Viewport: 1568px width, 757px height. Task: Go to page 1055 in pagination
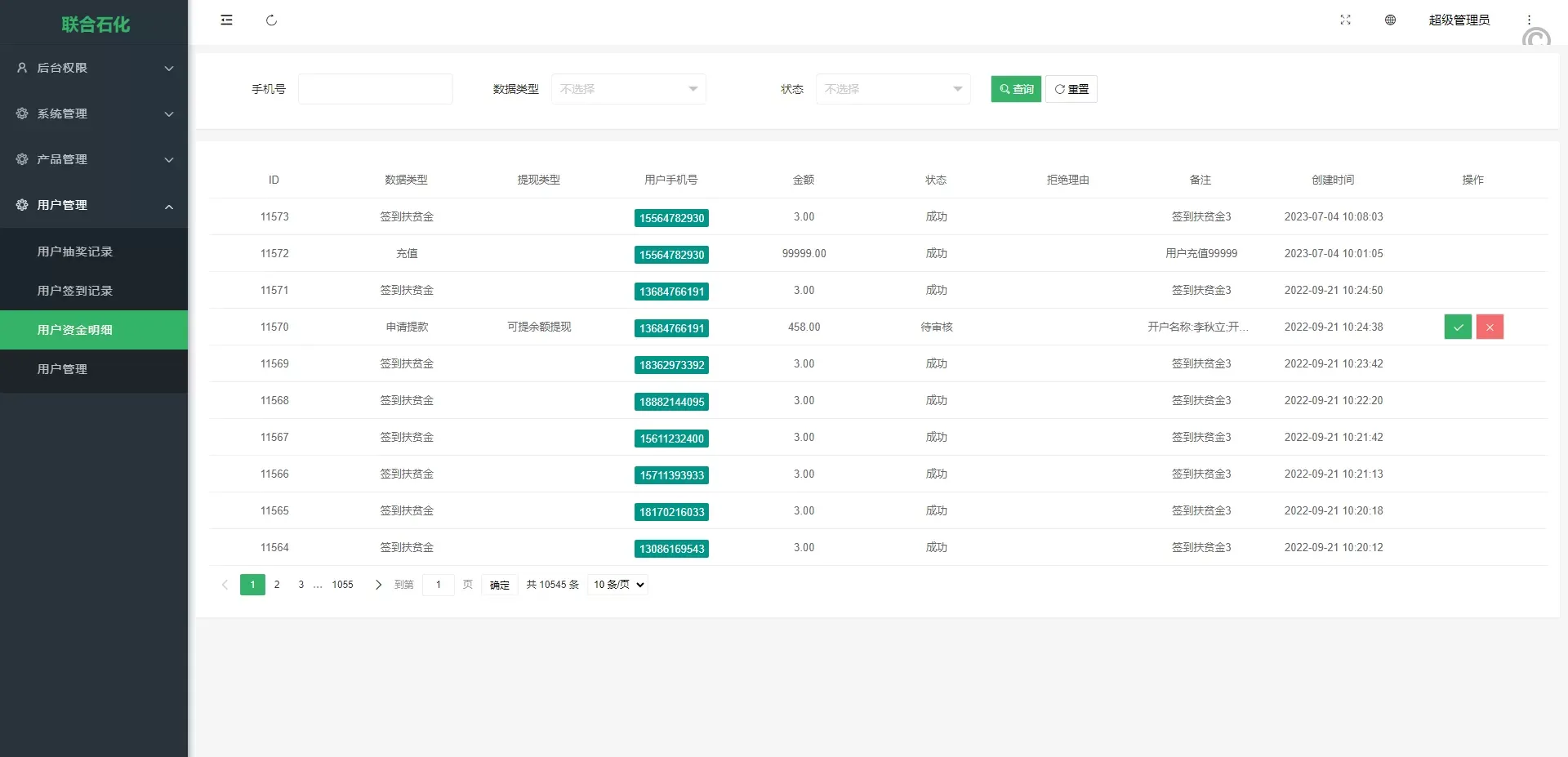pos(343,585)
